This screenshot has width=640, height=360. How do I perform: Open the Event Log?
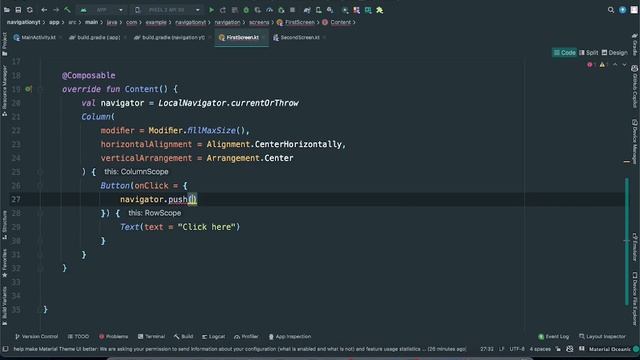coord(553,337)
